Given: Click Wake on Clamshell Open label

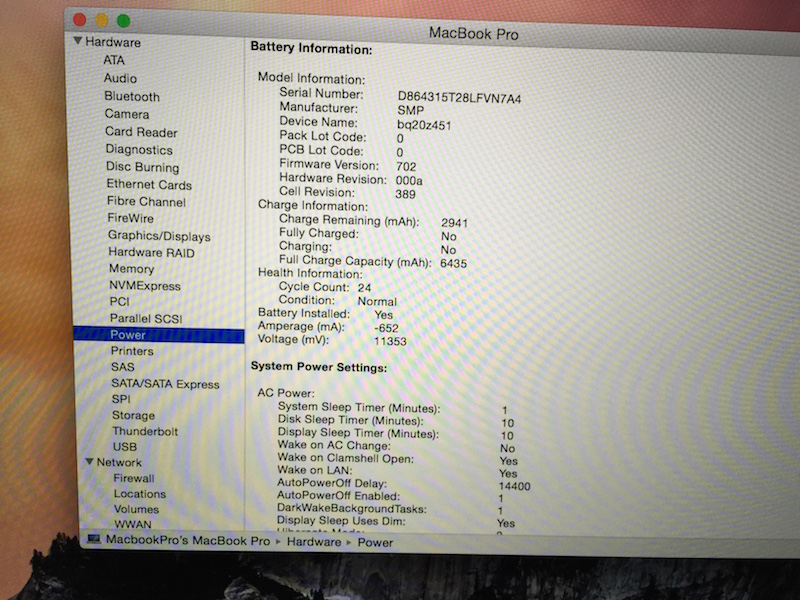Looking at the screenshot, I should pos(345,458).
